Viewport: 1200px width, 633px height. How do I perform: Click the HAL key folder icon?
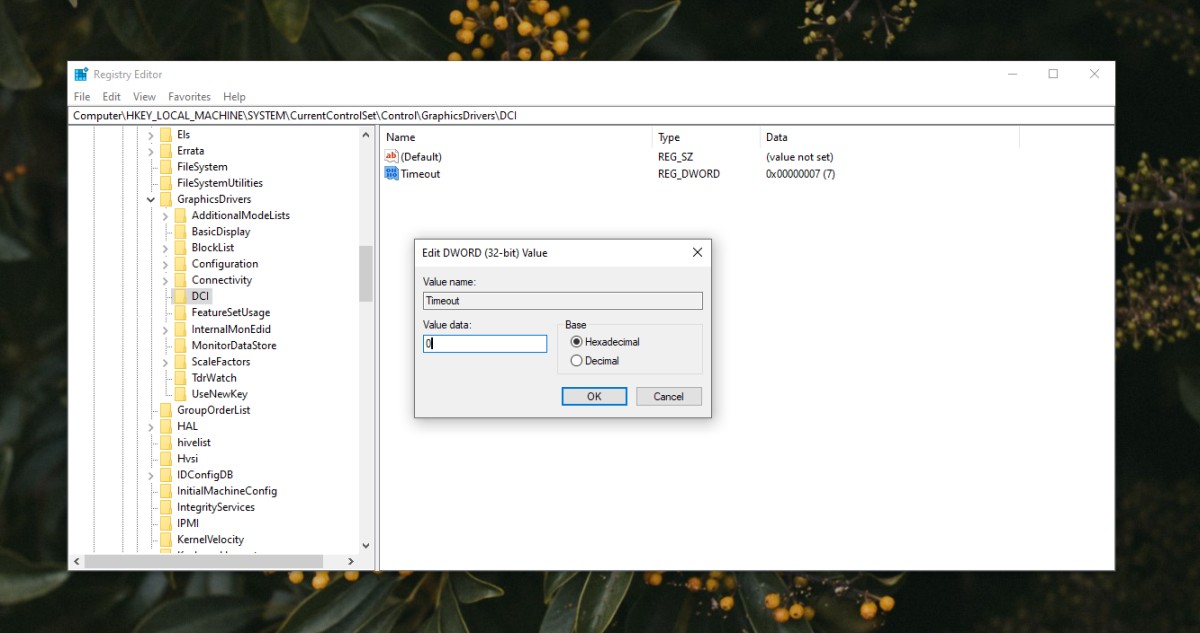(166, 425)
